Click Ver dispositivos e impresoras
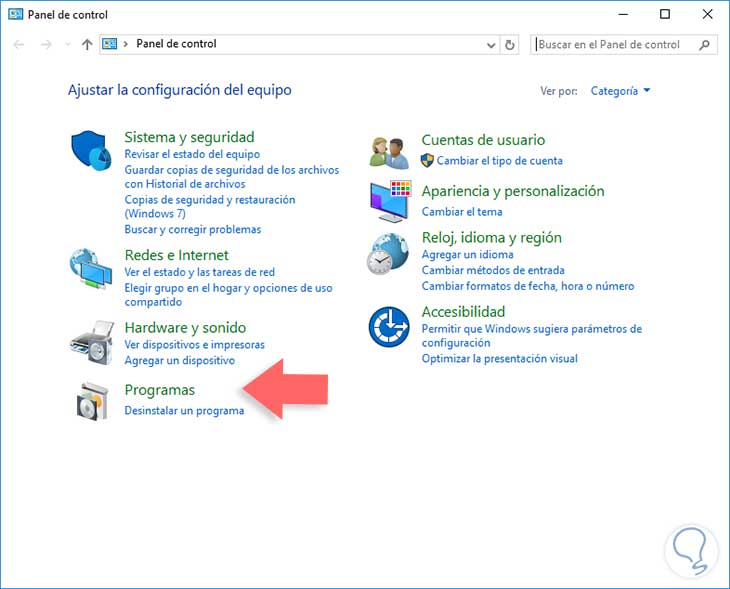This screenshot has height=589, width=730. [x=195, y=345]
